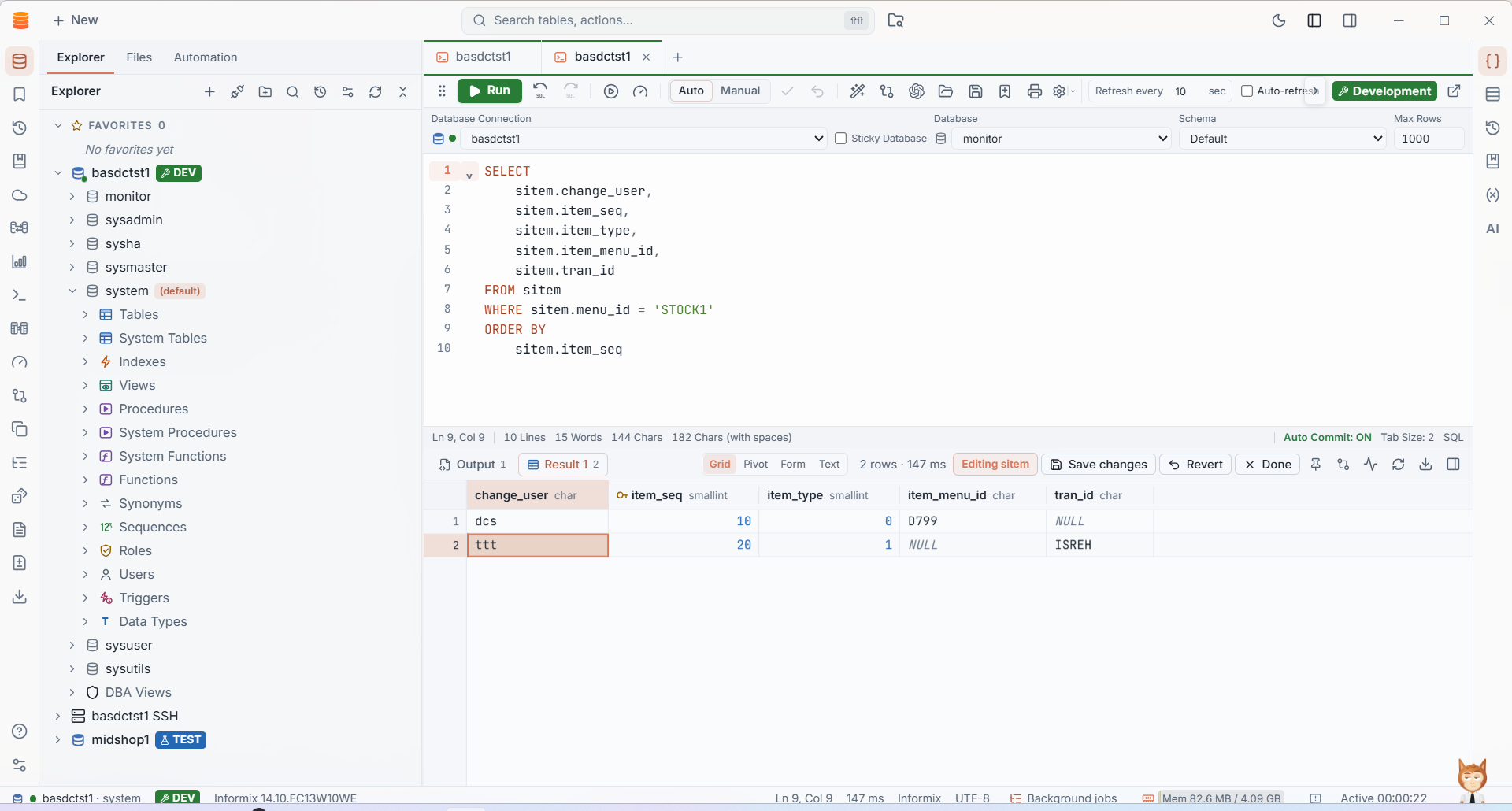The image size is (1512, 811).
Task: Click the New button at top left
Action: (x=75, y=20)
